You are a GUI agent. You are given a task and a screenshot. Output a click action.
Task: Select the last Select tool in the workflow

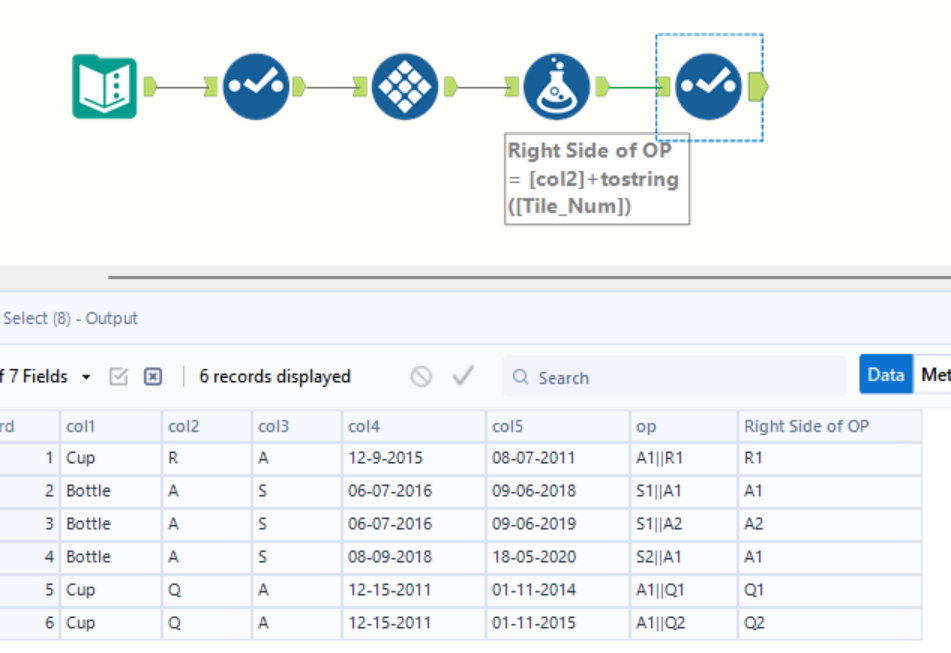pyautogui.click(x=708, y=88)
